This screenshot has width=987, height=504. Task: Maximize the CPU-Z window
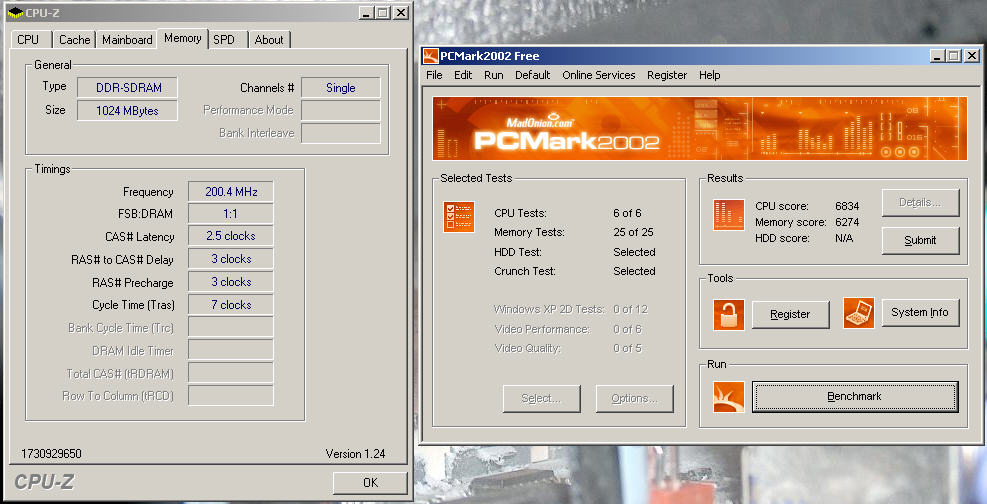[383, 12]
